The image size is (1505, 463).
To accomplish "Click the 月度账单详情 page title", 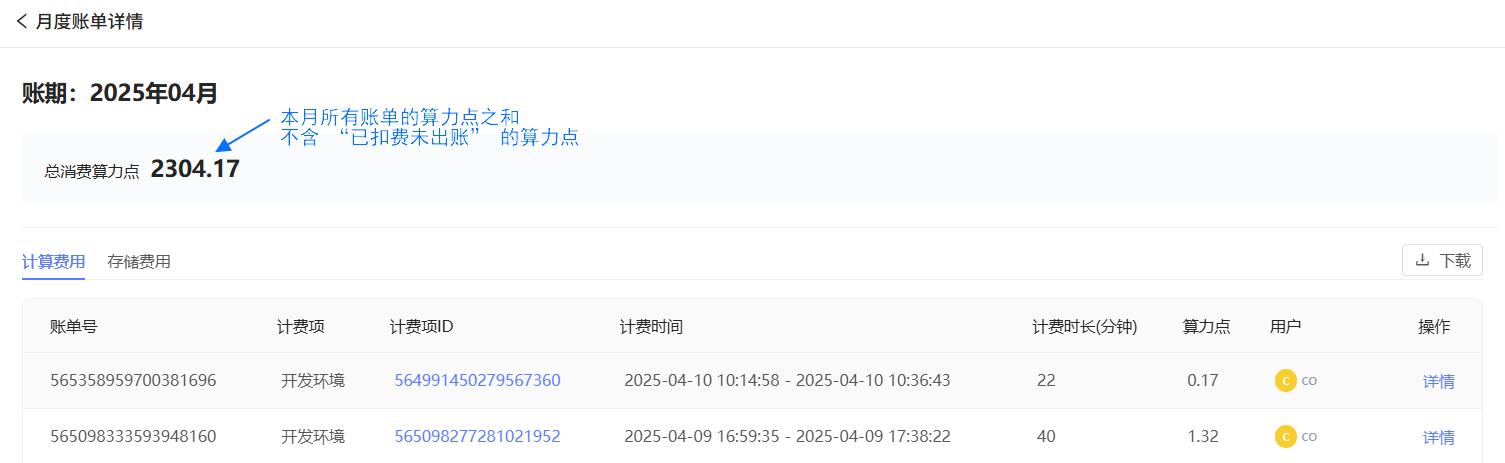I will pos(89,22).
